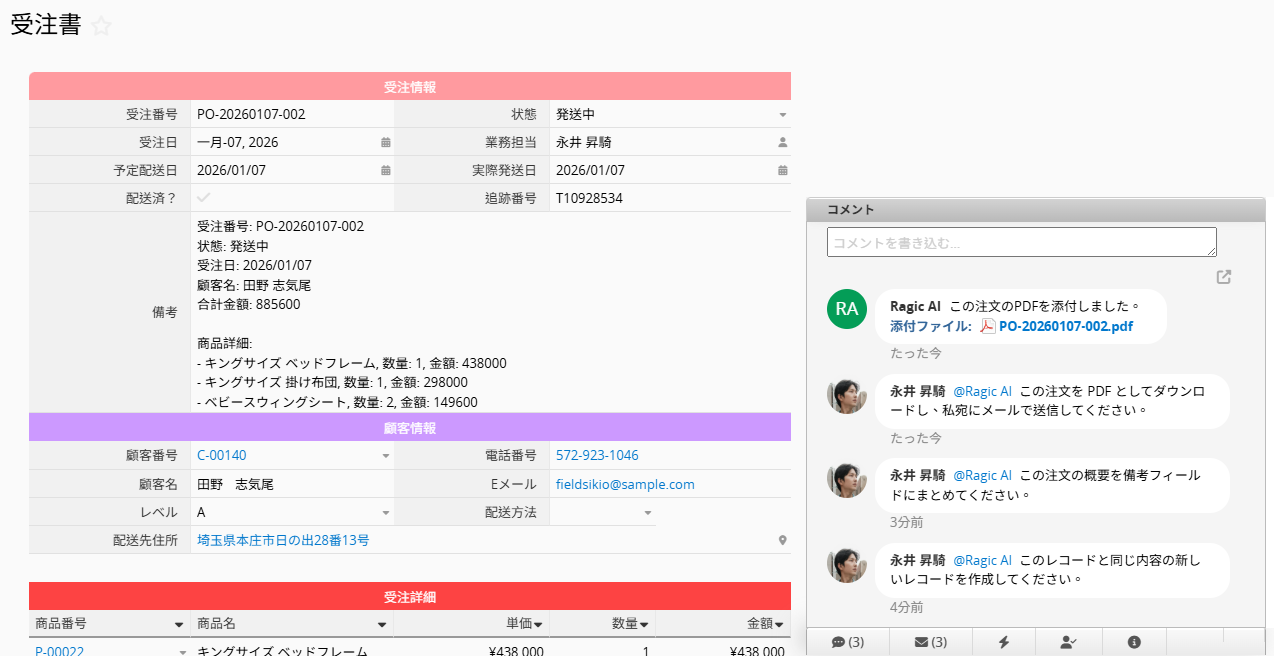
Task: Open the 商品名 column sort menu
Action: pyautogui.click(x=382, y=625)
